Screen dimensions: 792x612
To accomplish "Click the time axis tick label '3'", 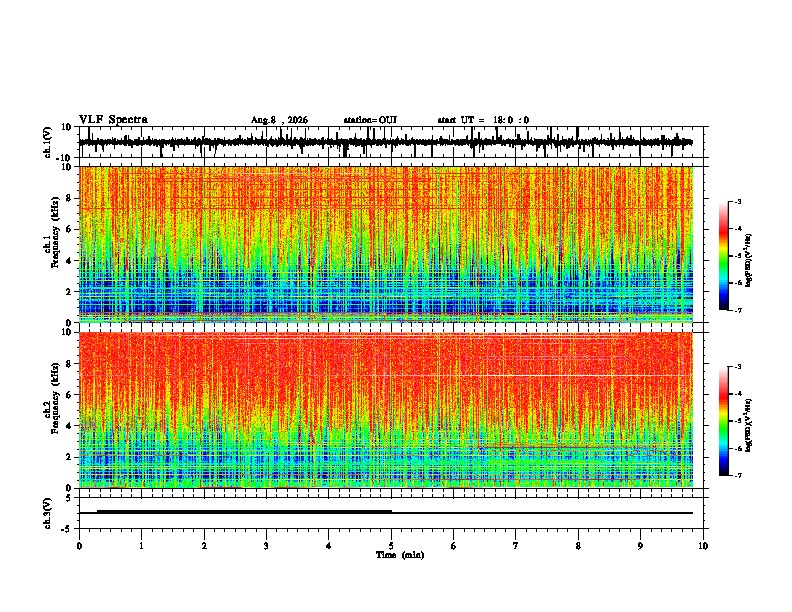I will coord(266,546).
